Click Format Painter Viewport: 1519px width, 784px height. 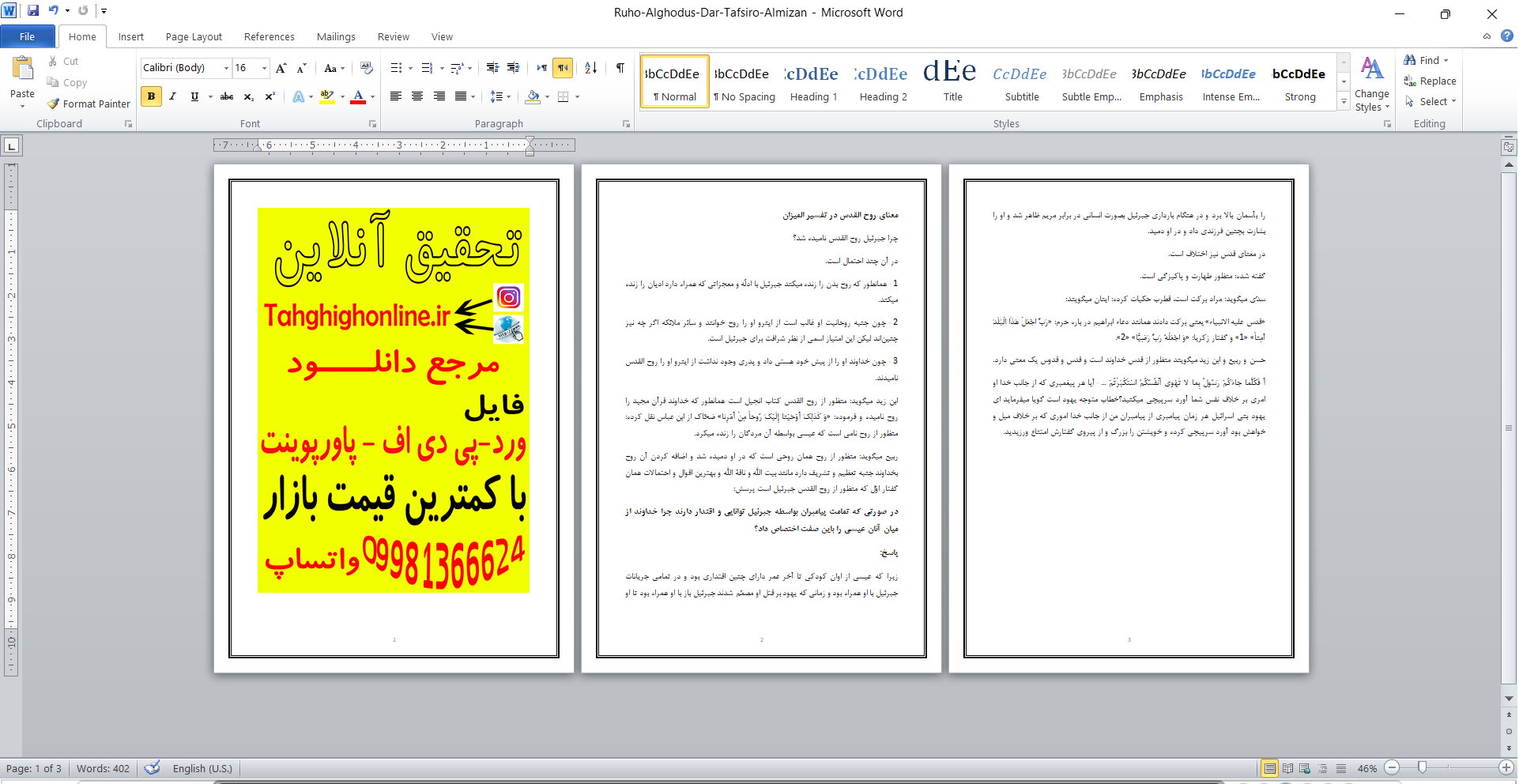point(88,104)
